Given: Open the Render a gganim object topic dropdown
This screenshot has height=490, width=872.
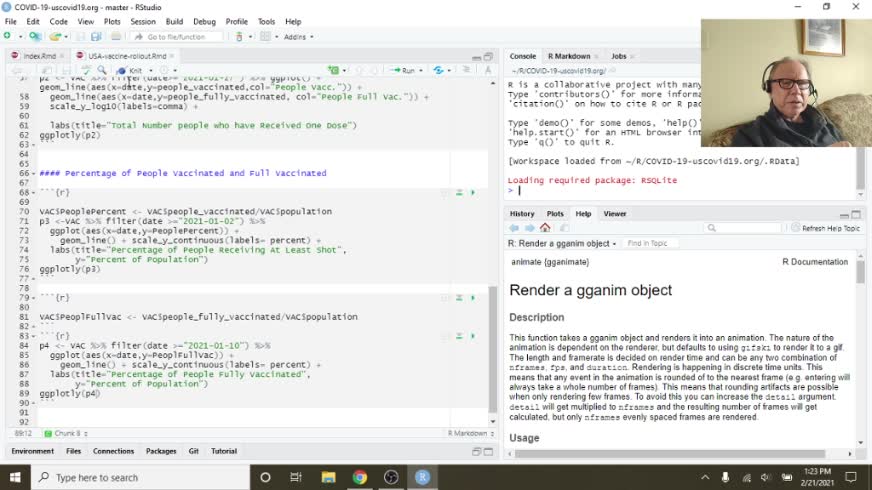Looking at the screenshot, I should point(562,244).
